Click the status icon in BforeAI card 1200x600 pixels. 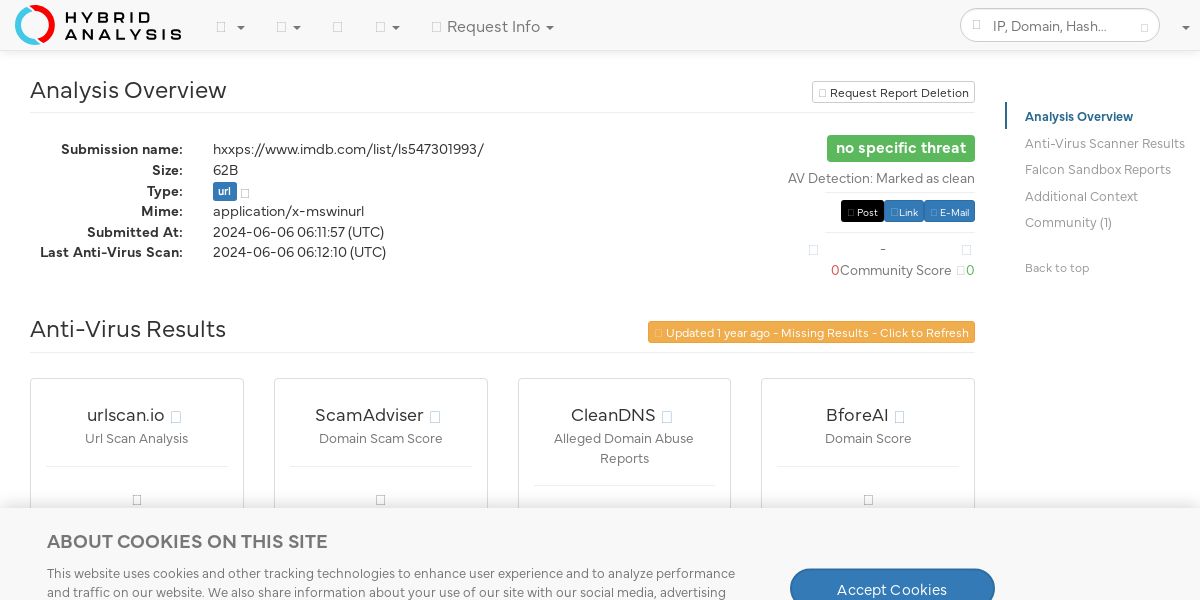(x=868, y=499)
